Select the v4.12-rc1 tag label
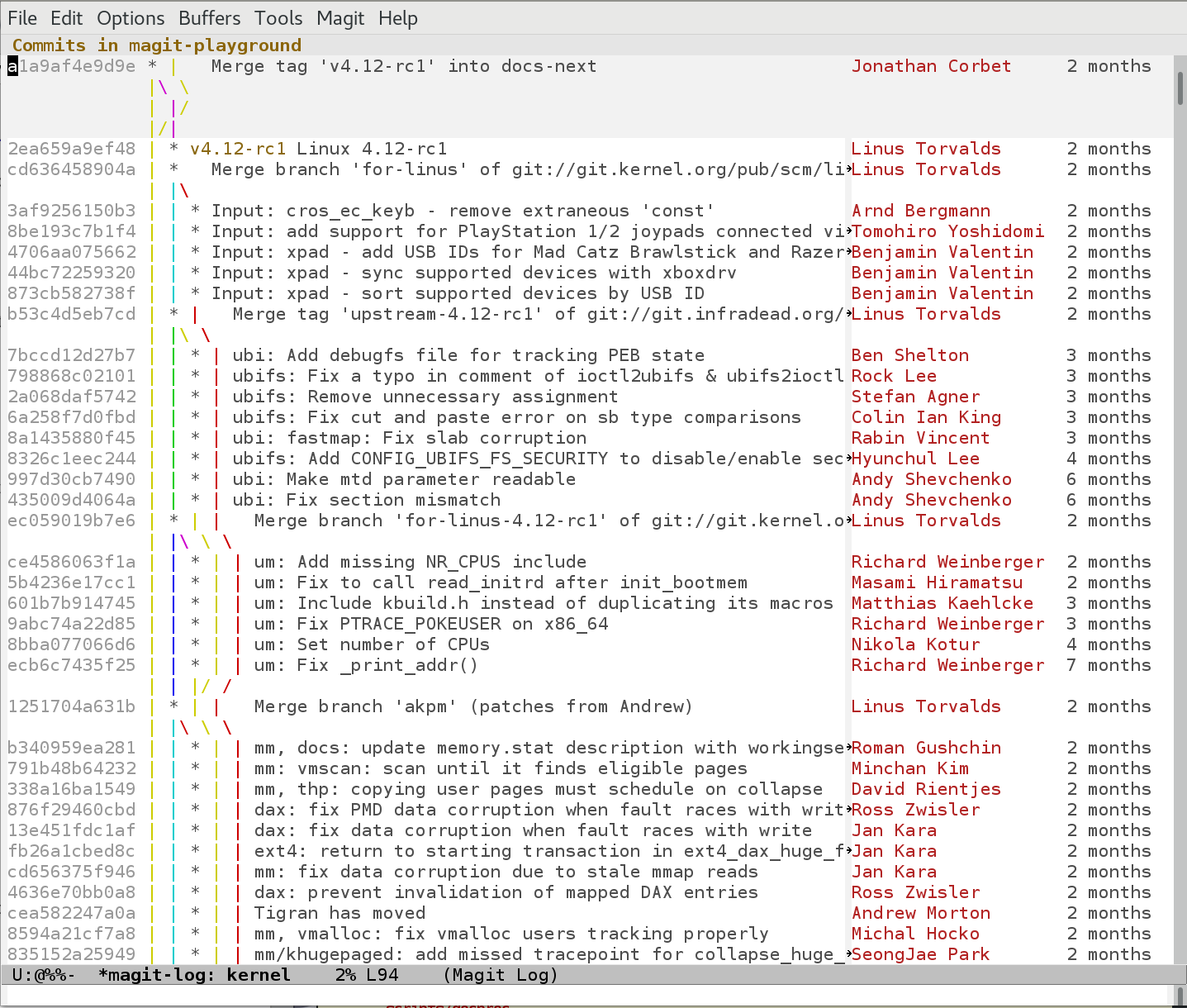 (238, 149)
